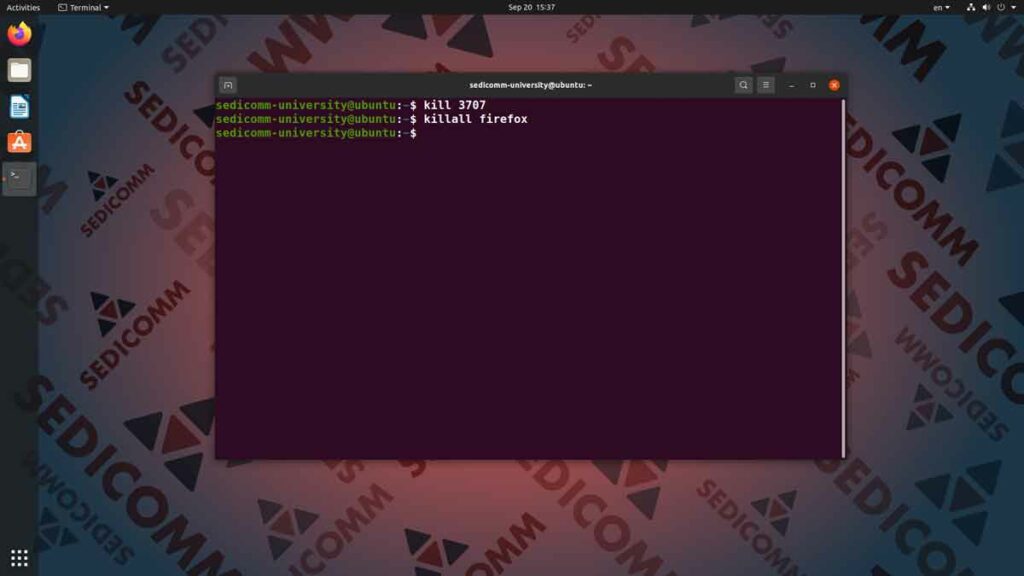This screenshot has width=1024, height=576.
Task: Click the terminal scrollbar
Action: click(844, 278)
